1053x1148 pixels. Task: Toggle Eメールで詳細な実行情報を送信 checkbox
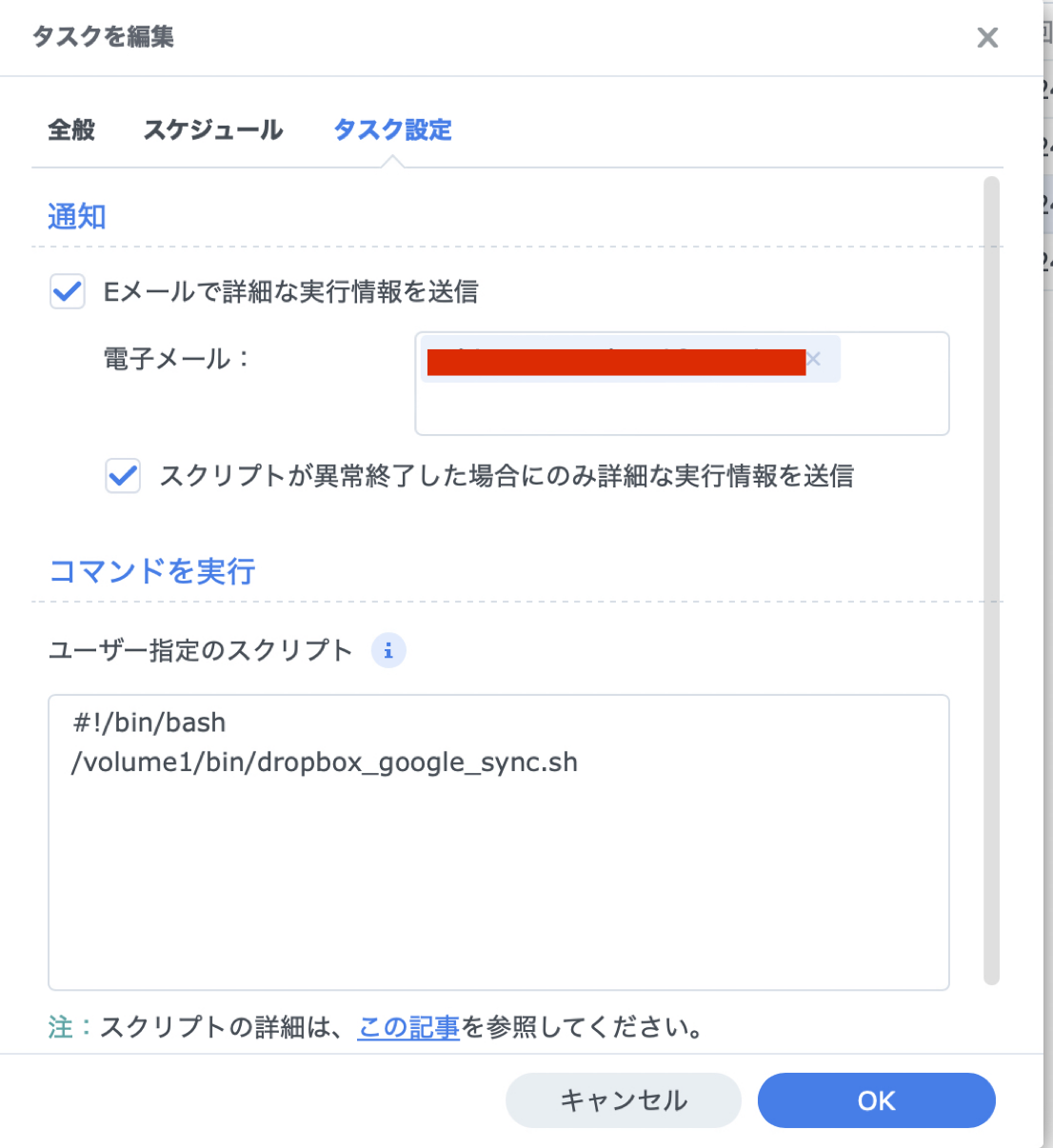68,291
